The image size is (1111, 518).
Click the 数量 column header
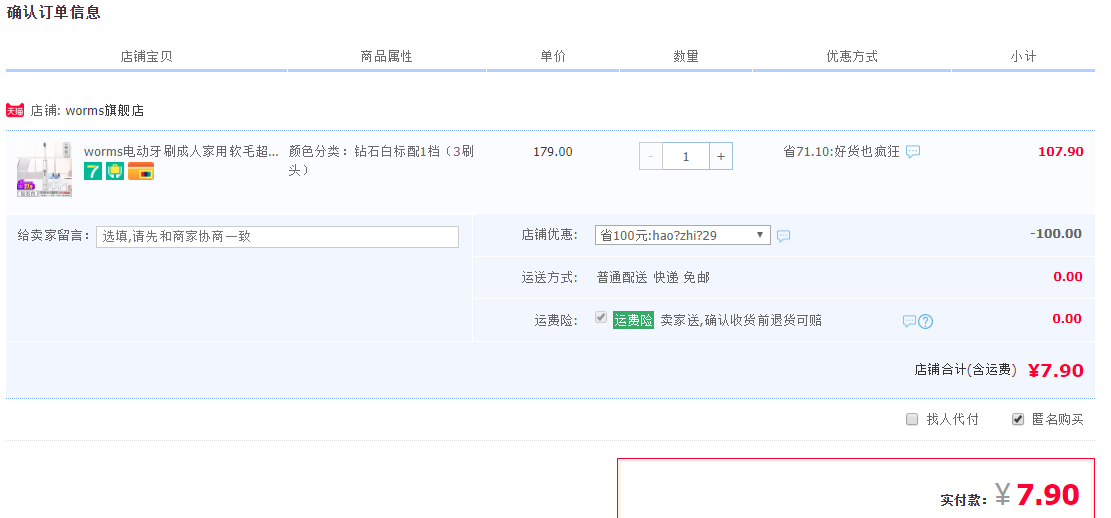(686, 57)
